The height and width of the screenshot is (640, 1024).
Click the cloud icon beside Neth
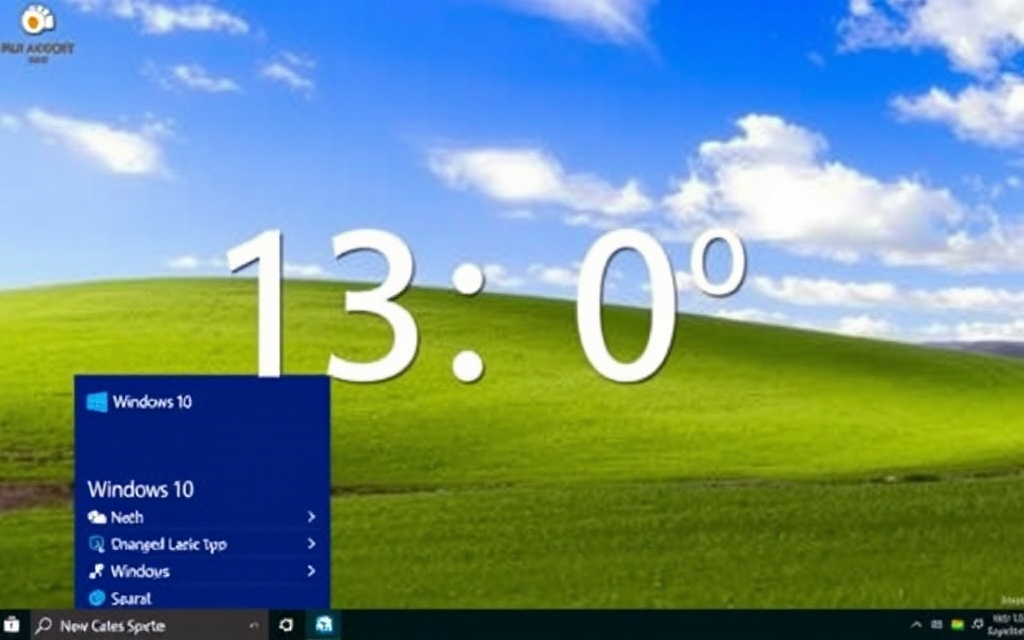coord(97,517)
